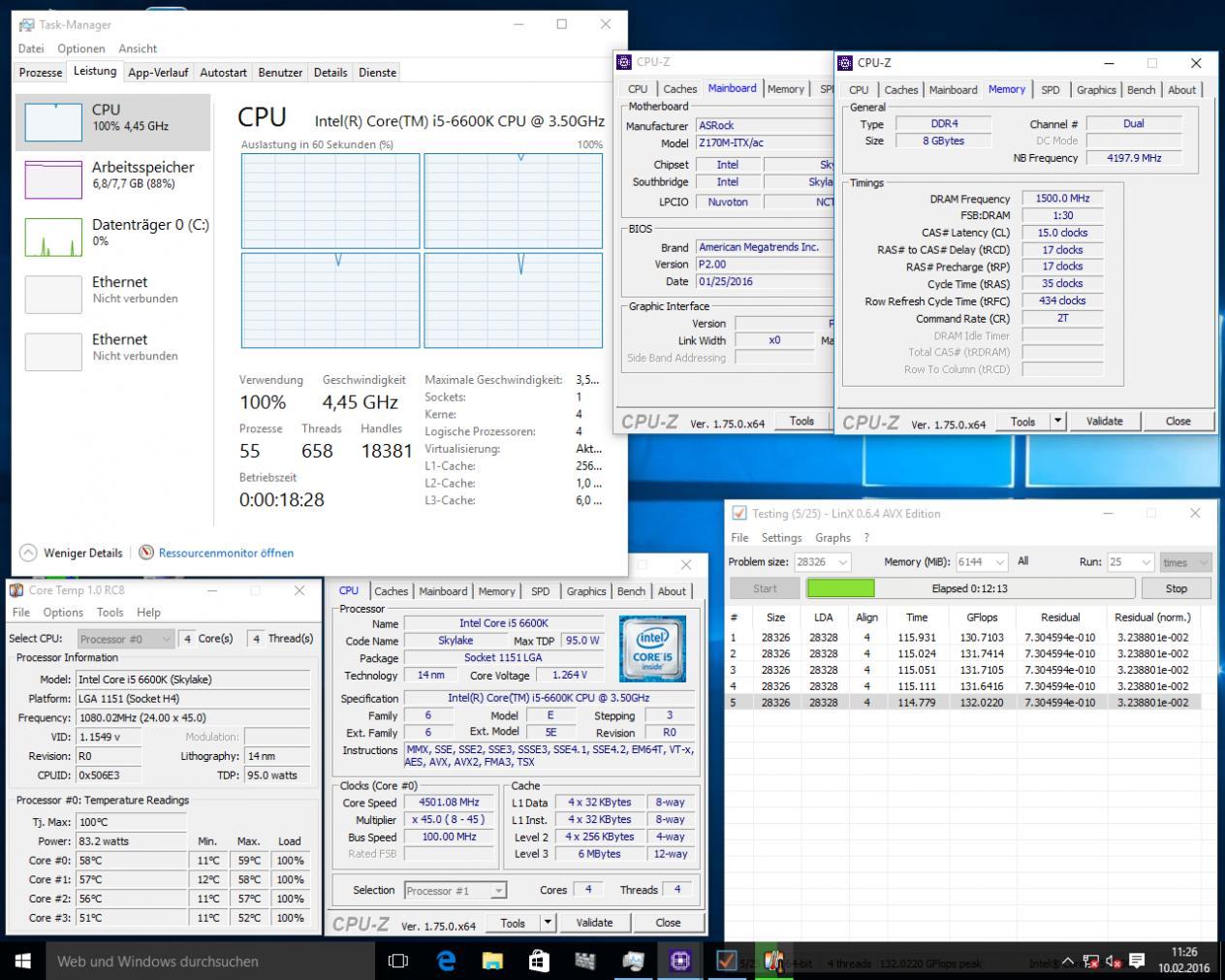1225x980 pixels.
Task: Switch to the Prozesse tab in Task-Manager
Action: point(41,73)
